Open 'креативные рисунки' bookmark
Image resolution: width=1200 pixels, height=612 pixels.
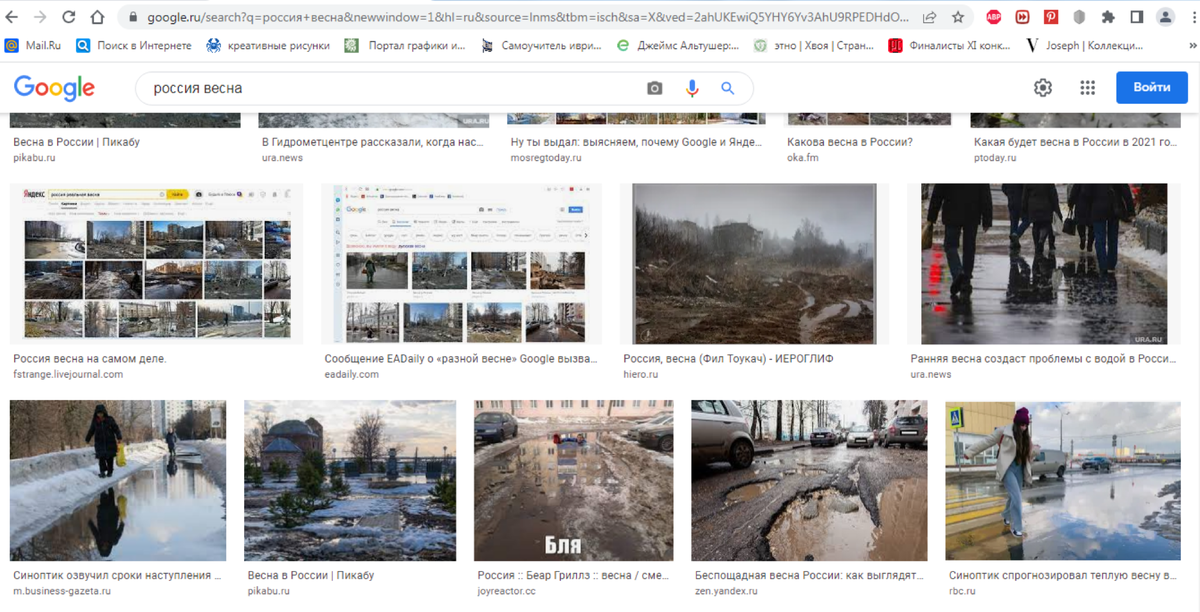[x=267, y=45]
